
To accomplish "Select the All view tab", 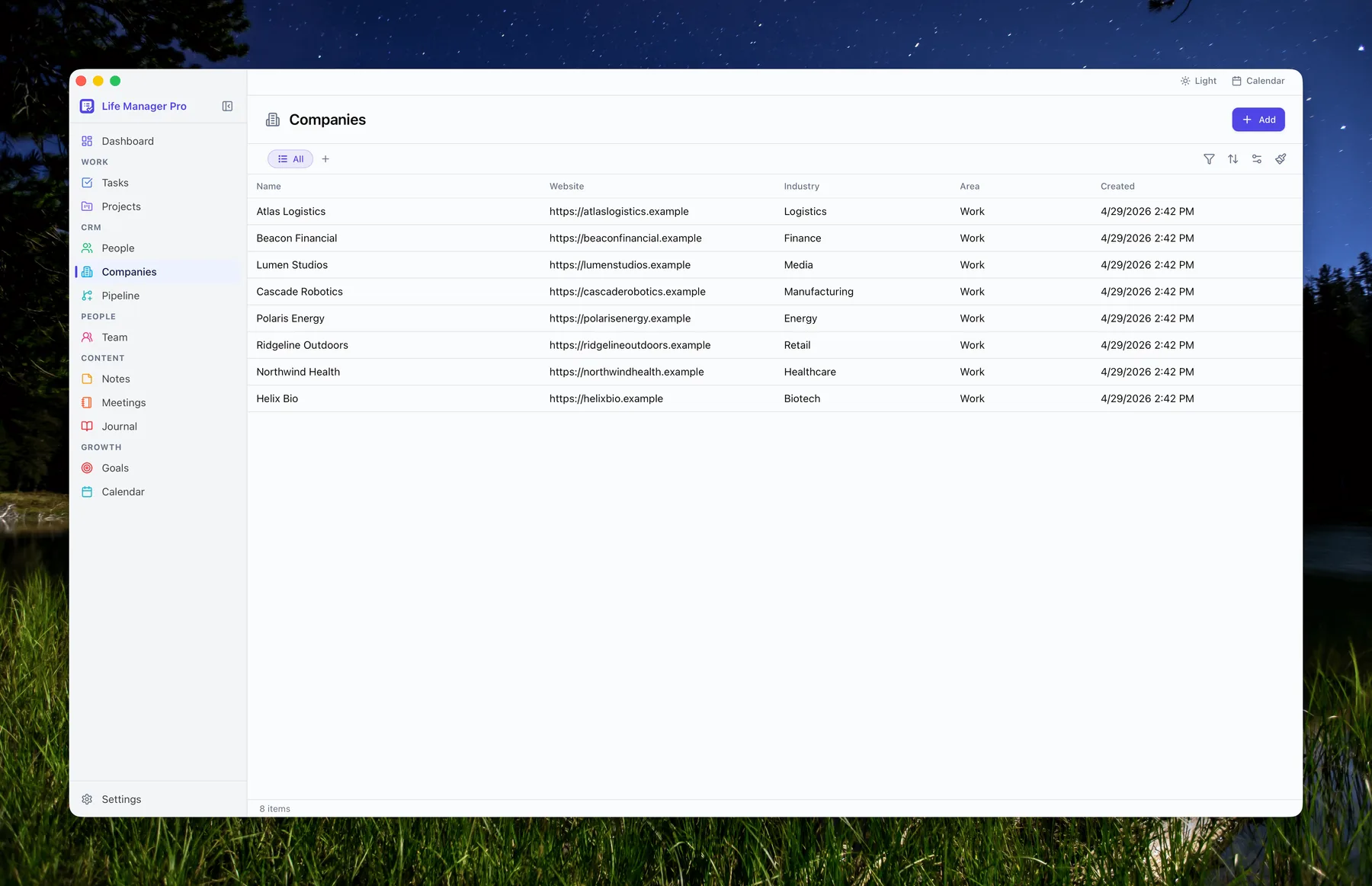I will tap(290, 159).
